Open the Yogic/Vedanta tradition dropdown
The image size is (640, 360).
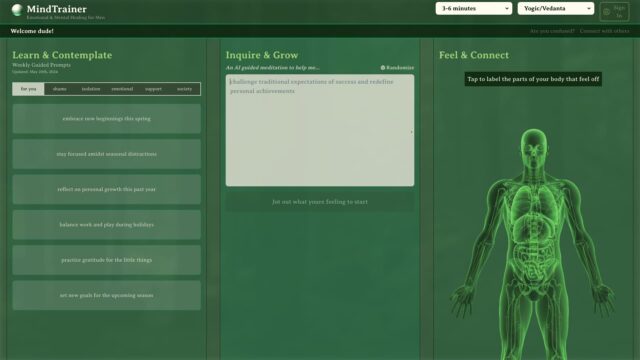(556, 8)
